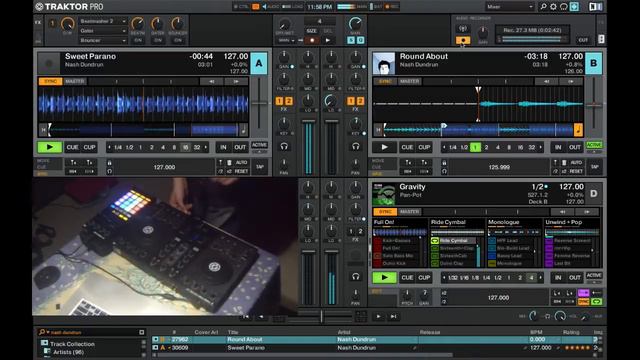
Task: Toggle SYNC on Deck B
Action: coord(385,82)
